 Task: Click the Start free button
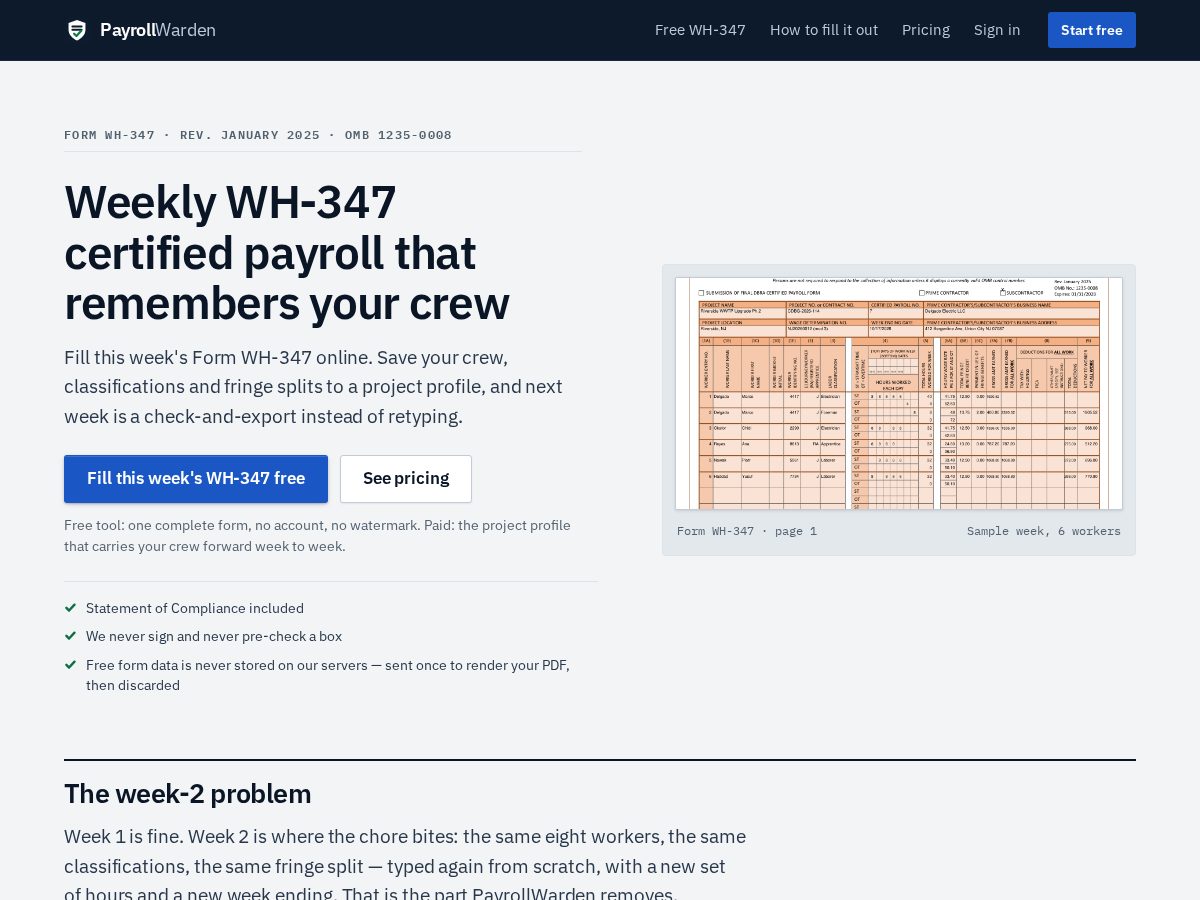click(x=1092, y=30)
